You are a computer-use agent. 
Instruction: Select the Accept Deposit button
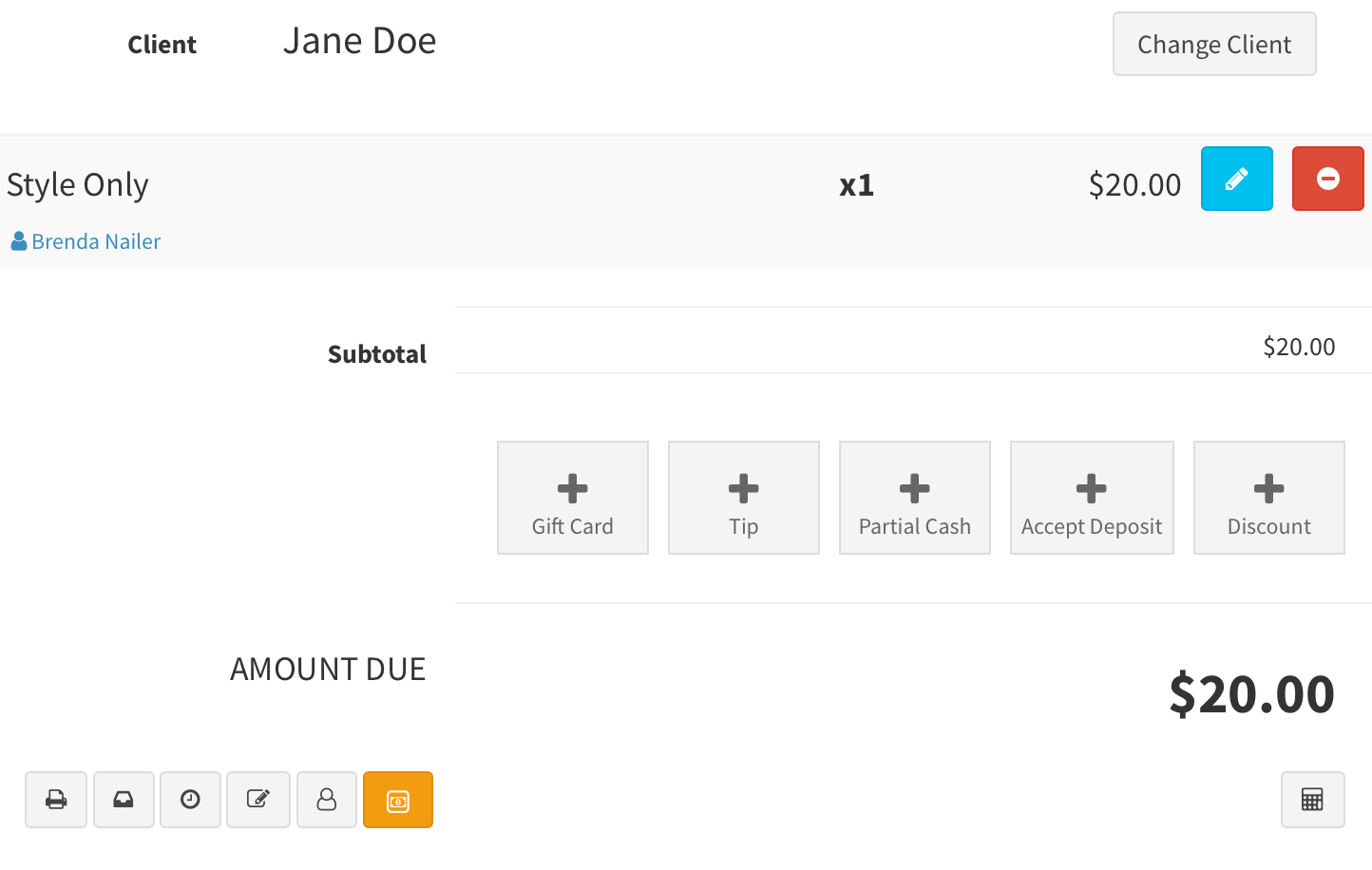click(x=1092, y=498)
